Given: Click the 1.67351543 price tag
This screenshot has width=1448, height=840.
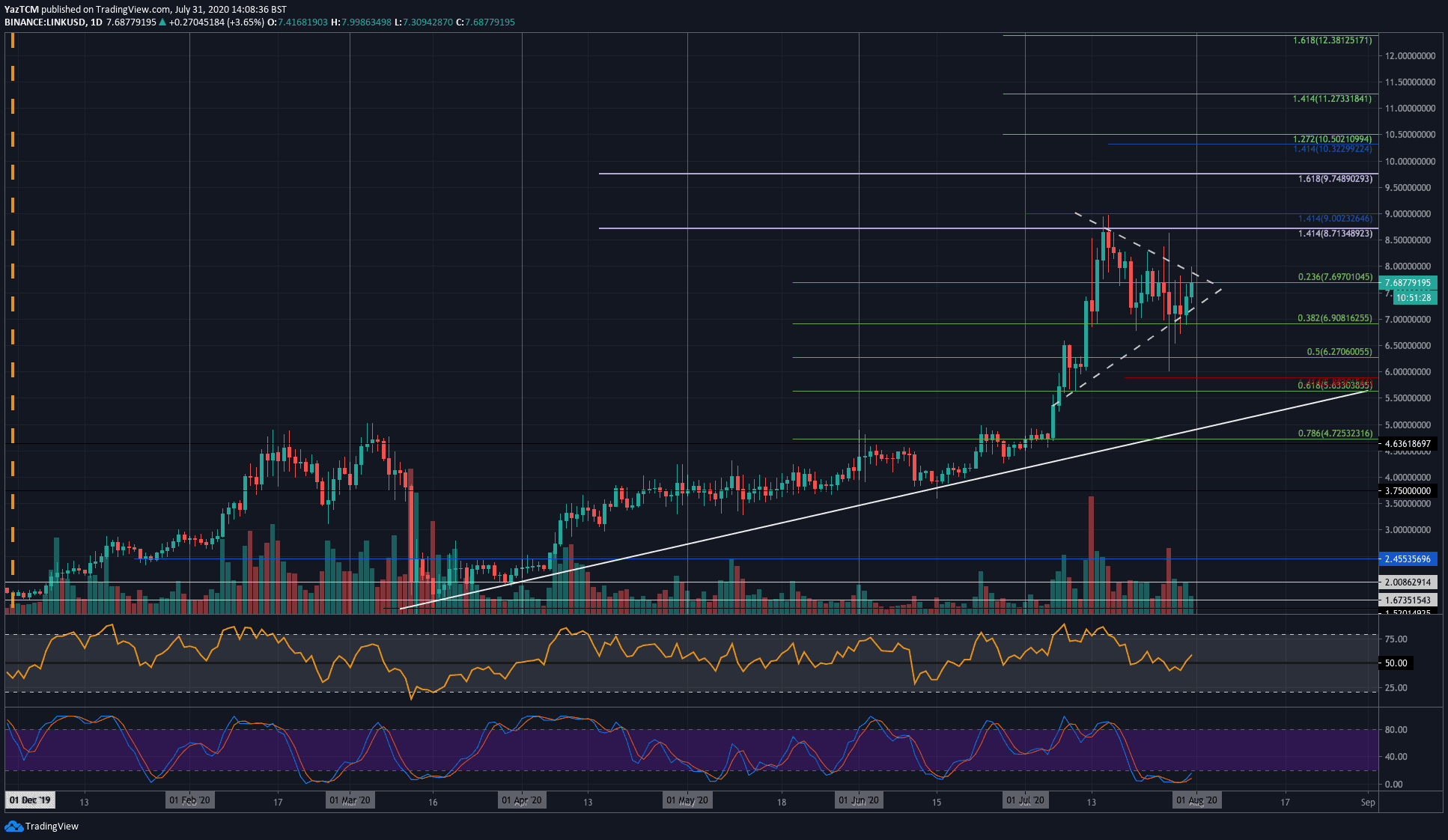Looking at the screenshot, I should pos(1408,600).
